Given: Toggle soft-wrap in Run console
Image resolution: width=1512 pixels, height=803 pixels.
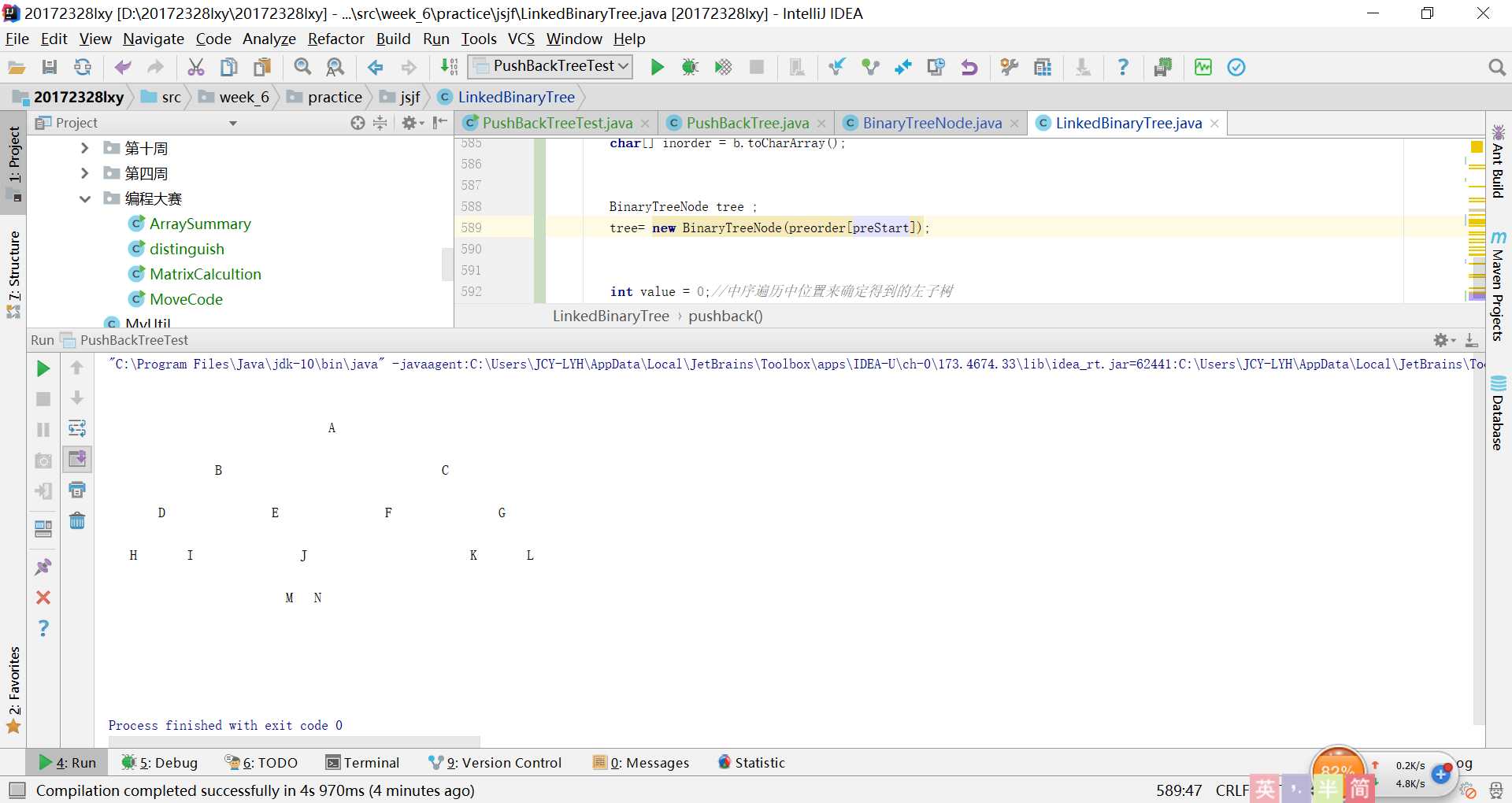Looking at the screenshot, I should tap(77, 428).
